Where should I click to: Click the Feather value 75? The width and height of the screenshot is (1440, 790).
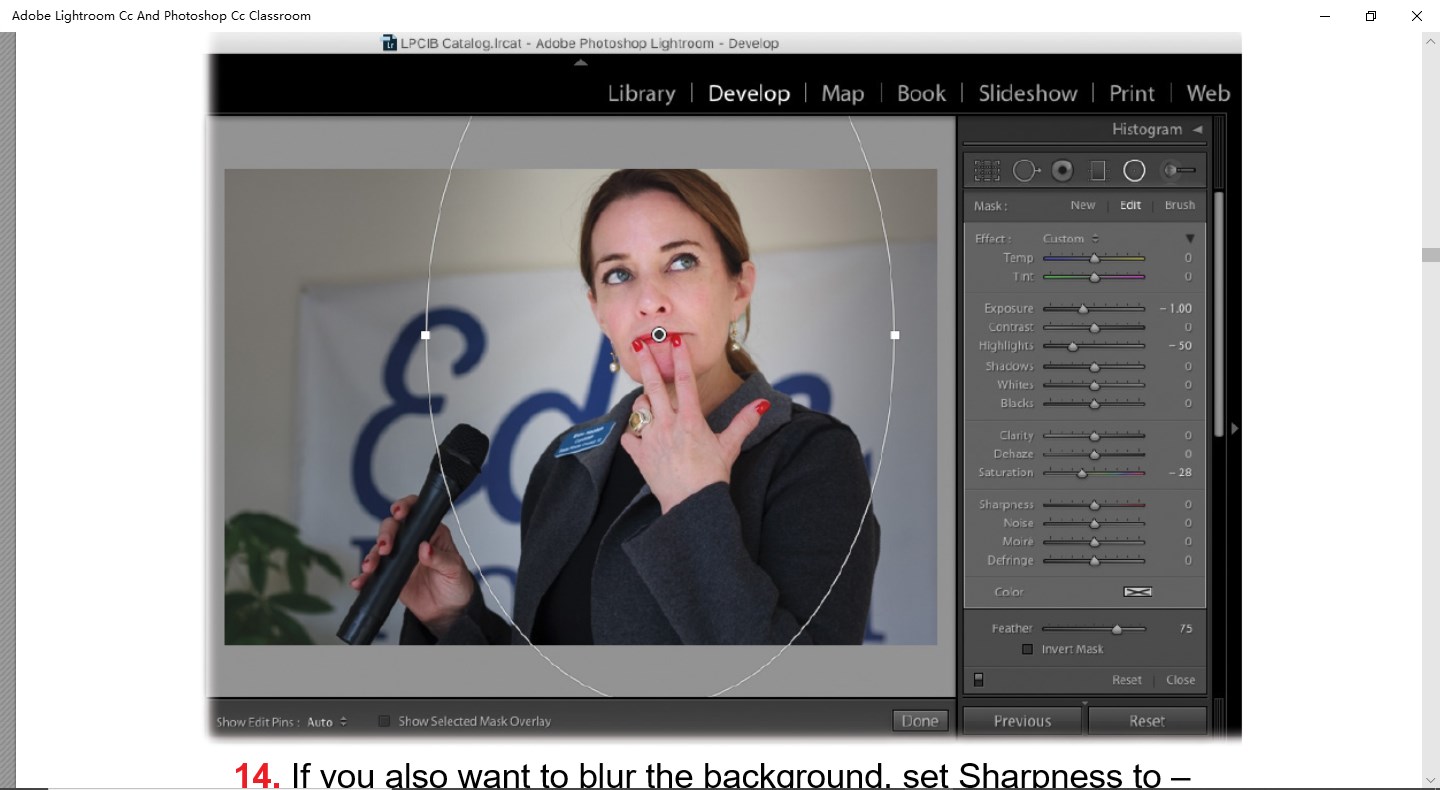pyautogui.click(x=1185, y=629)
